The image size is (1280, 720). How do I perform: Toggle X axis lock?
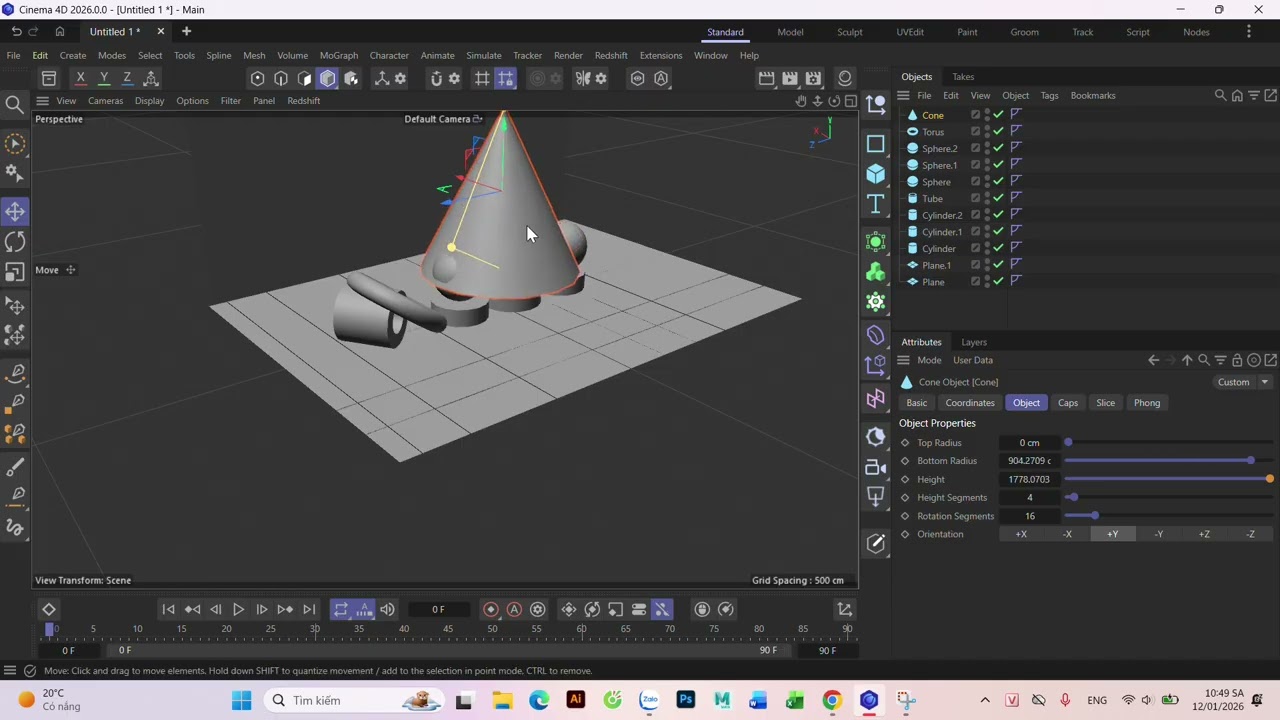(x=80, y=78)
